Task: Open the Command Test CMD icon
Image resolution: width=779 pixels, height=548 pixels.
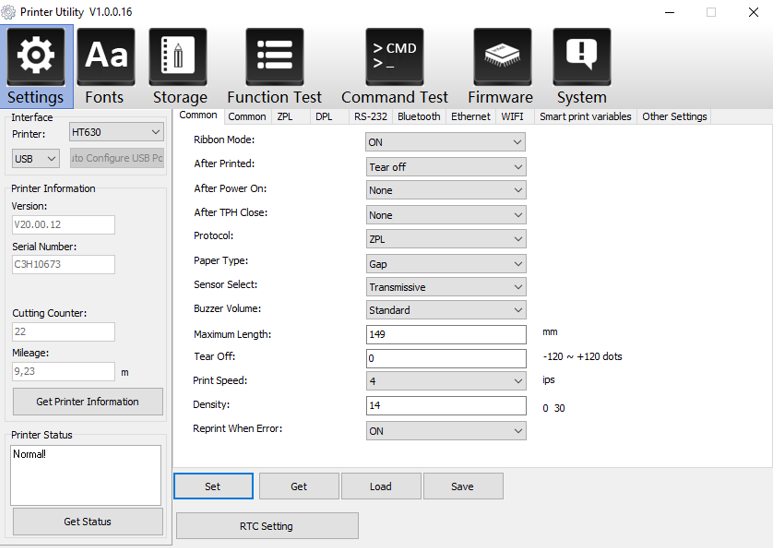Action: 394,58
